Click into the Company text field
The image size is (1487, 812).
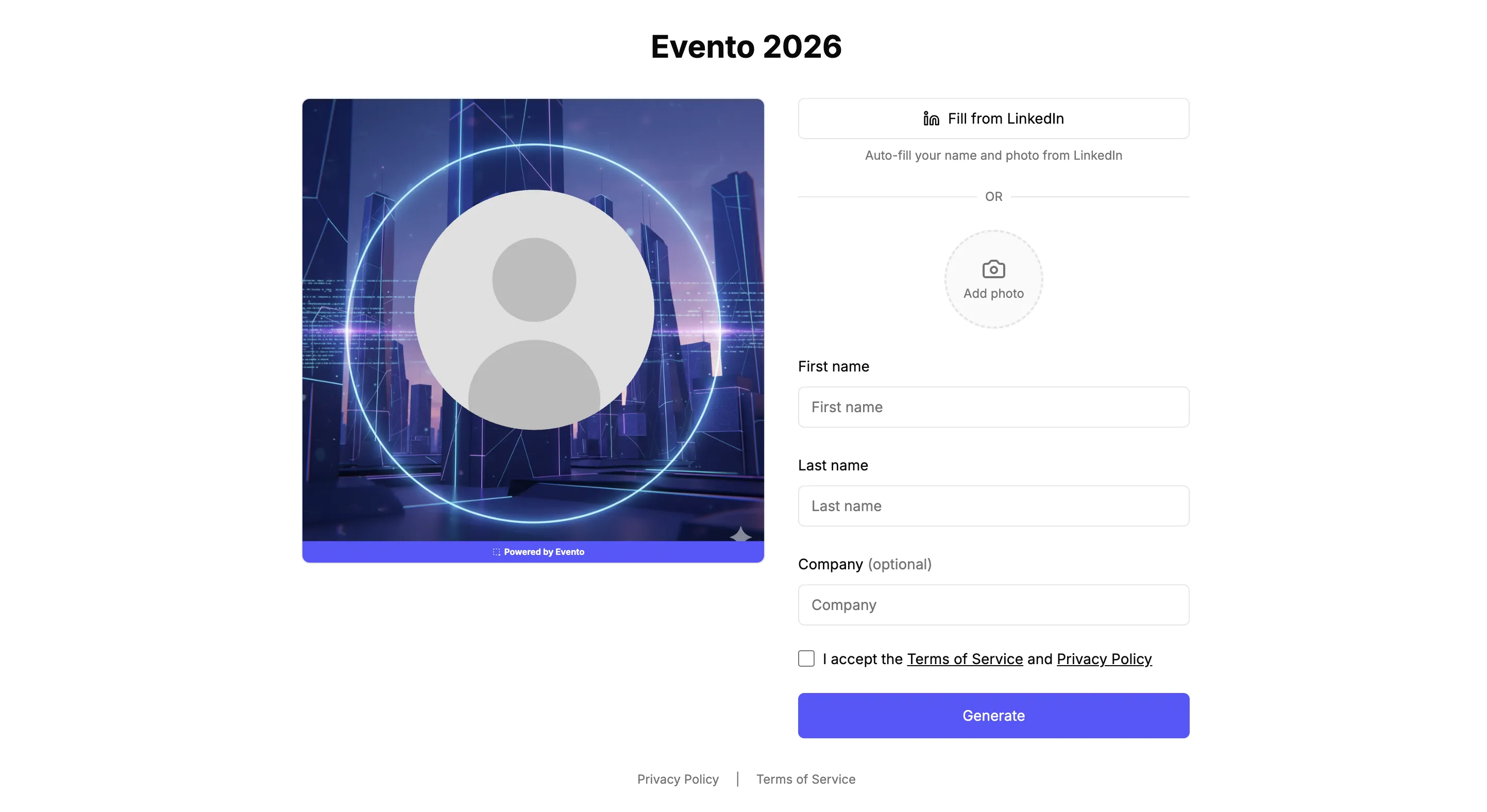993,604
